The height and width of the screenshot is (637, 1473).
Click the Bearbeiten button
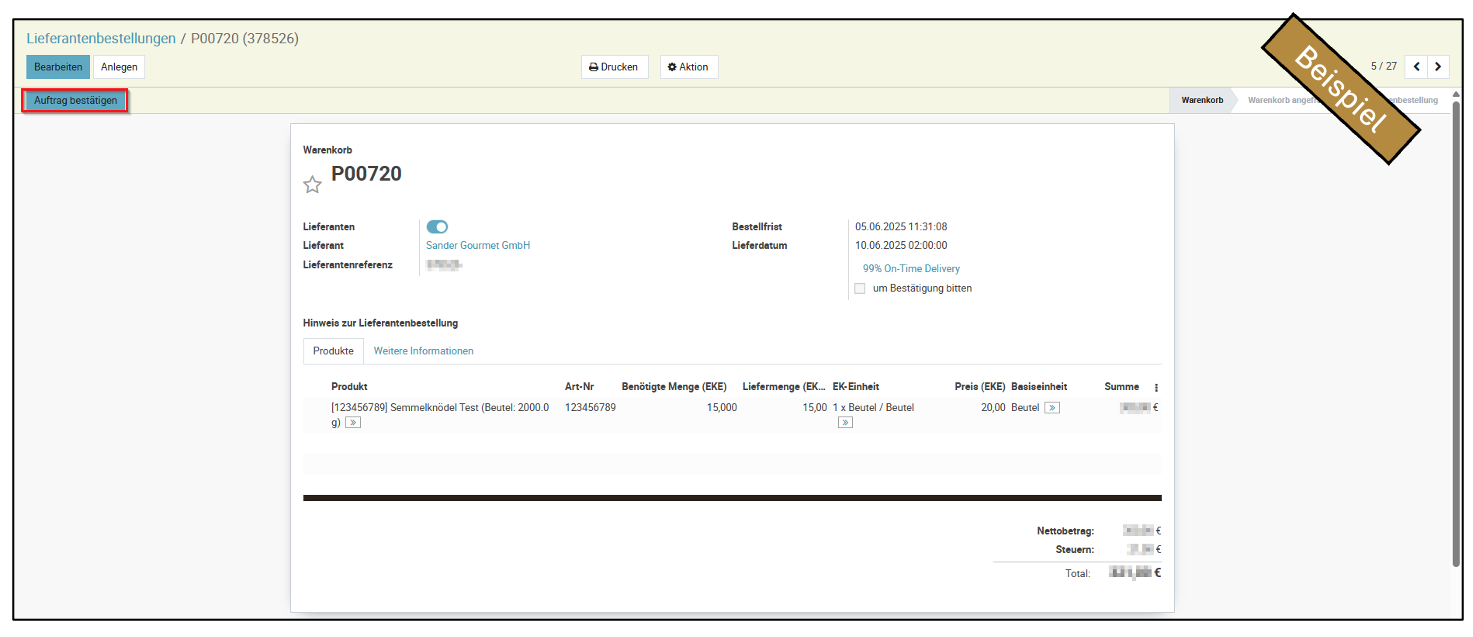58,67
